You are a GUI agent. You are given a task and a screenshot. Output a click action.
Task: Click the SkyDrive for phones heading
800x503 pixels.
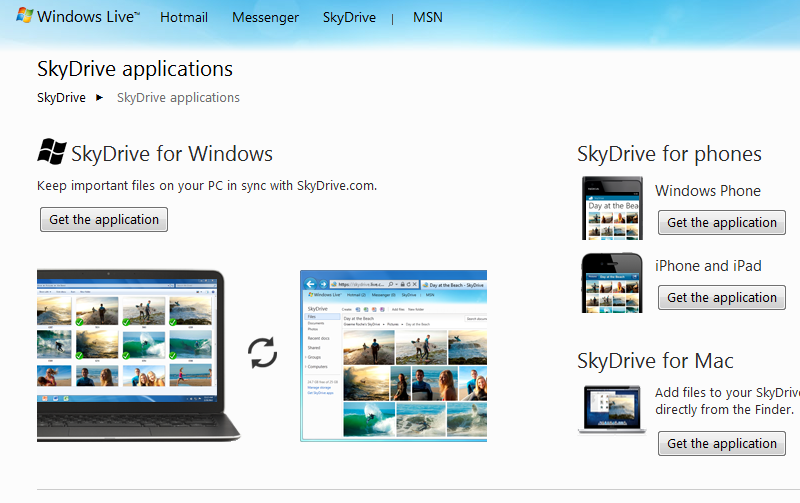(669, 154)
